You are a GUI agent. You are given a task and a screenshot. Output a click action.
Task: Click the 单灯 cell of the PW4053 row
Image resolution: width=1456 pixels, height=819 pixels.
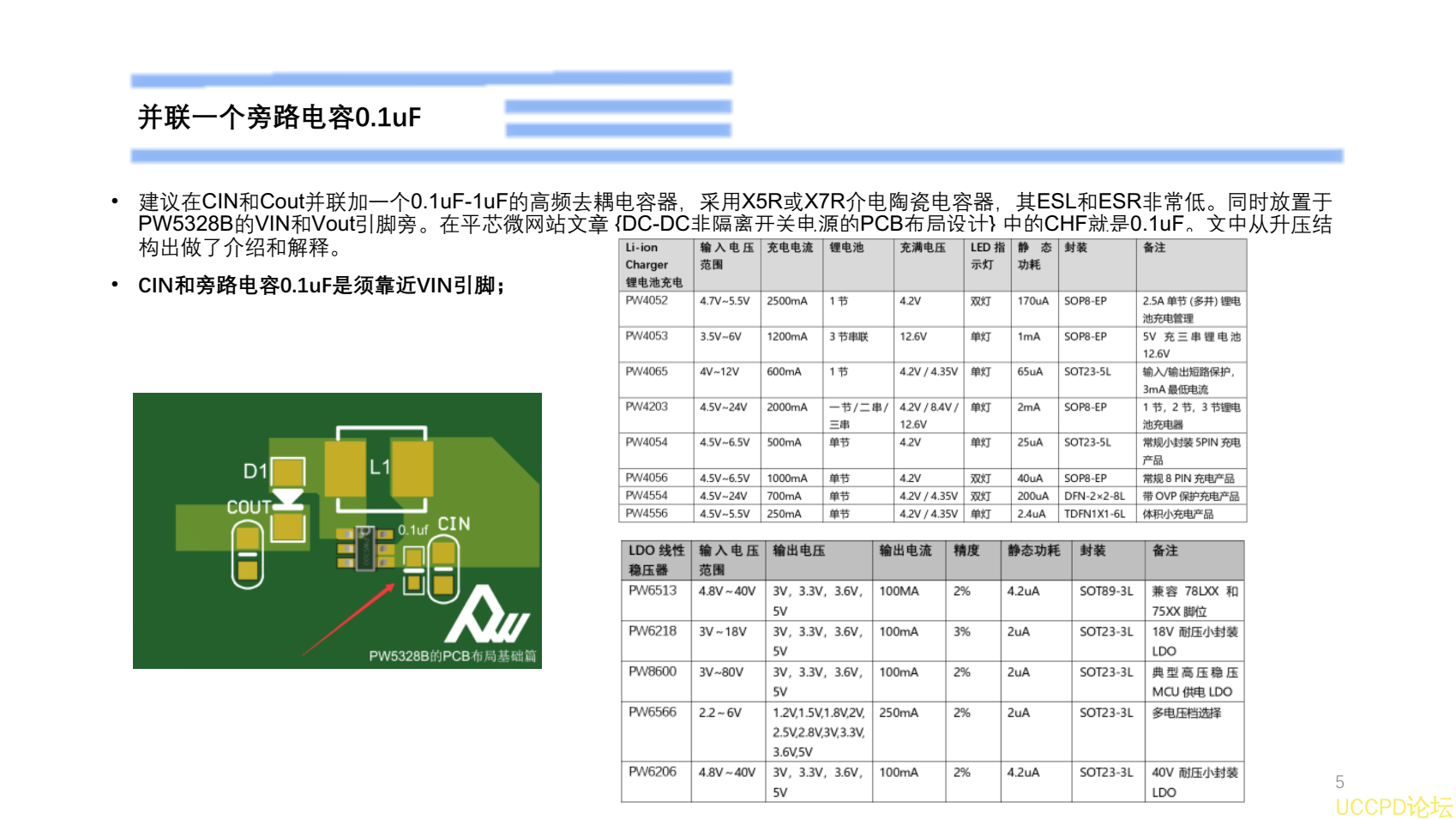[x=981, y=337]
